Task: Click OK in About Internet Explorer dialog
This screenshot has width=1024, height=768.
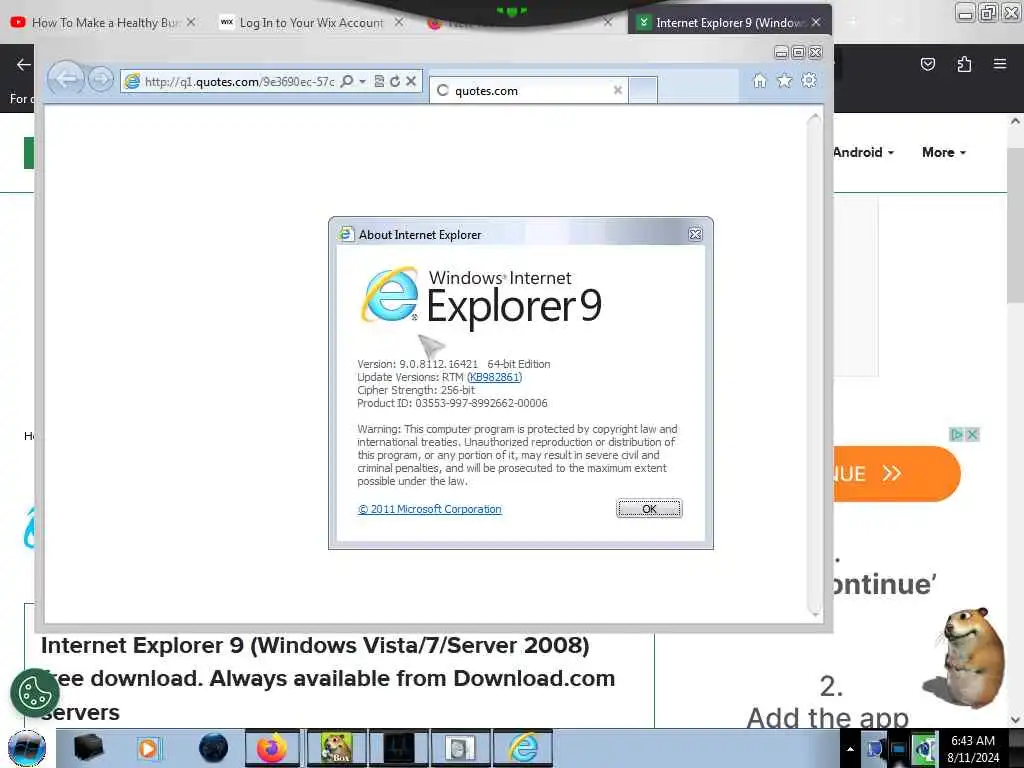Action: [x=649, y=509]
